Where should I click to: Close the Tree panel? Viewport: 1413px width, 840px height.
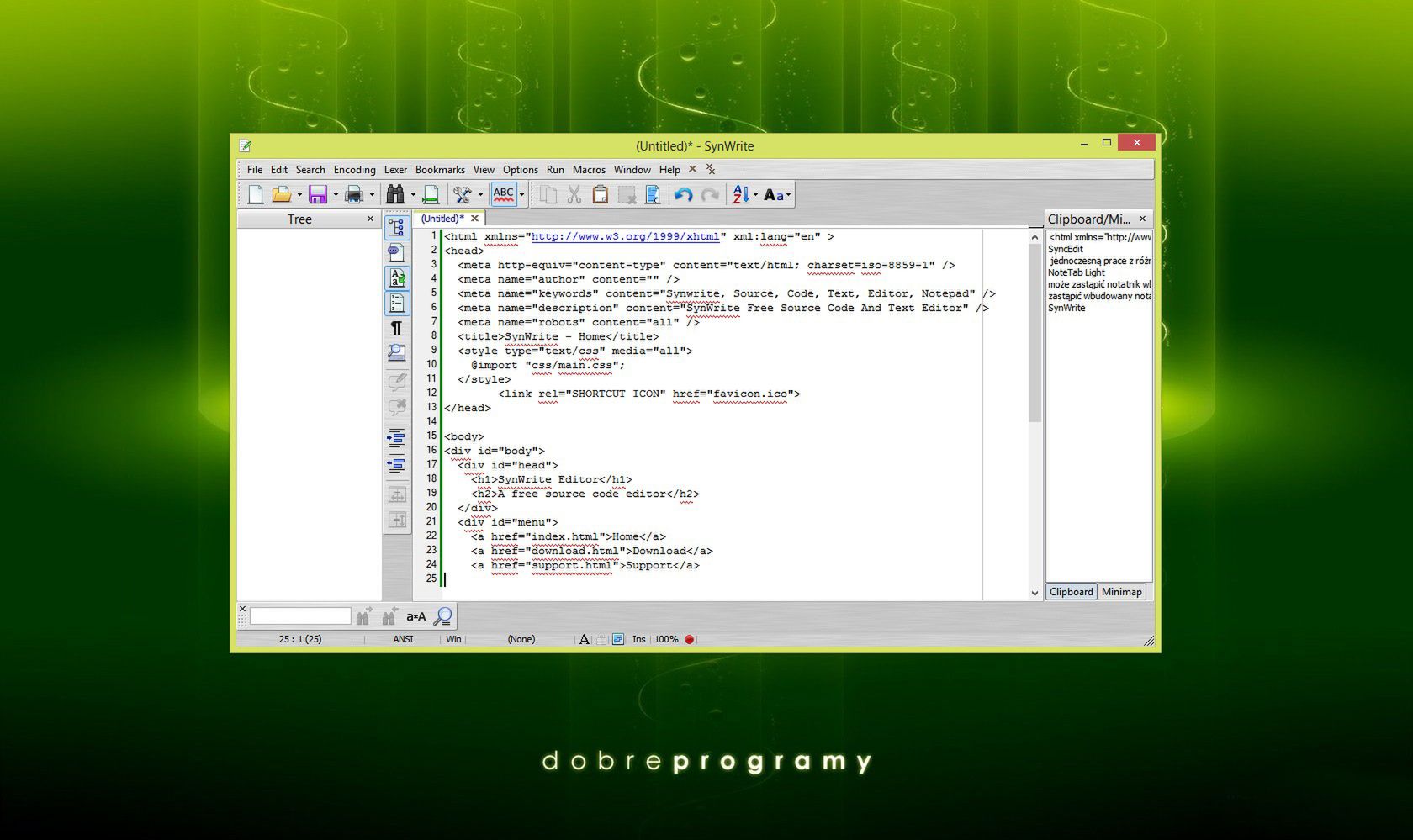click(x=370, y=219)
